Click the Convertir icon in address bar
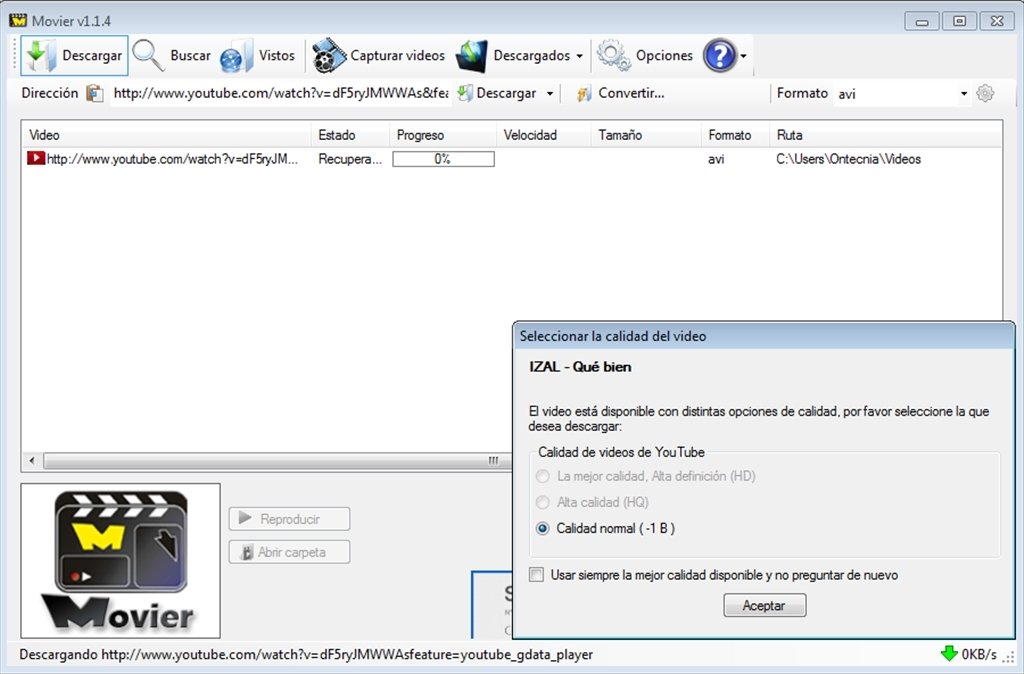The height and width of the screenshot is (674, 1024). [x=584, y=94]
